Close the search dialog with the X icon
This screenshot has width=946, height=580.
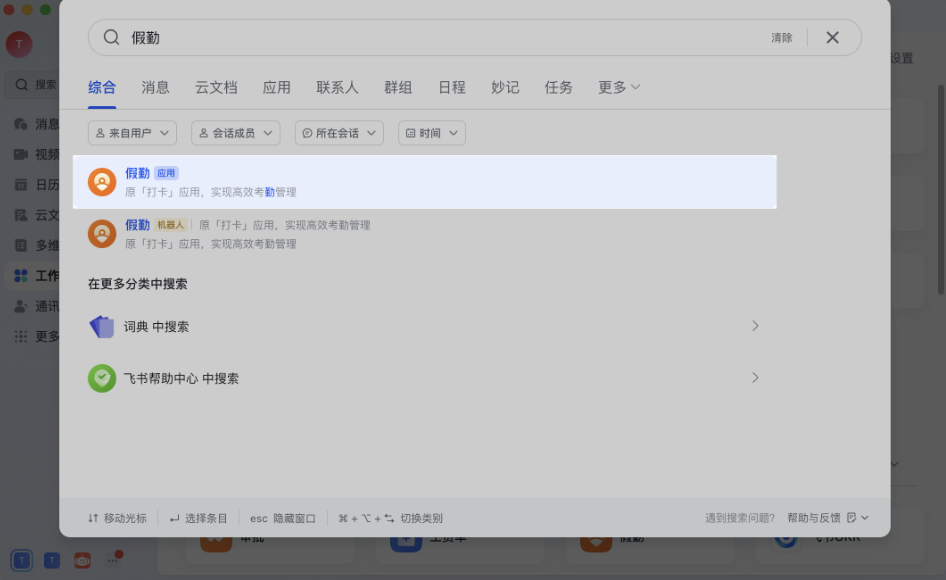[x=833, y=37]
